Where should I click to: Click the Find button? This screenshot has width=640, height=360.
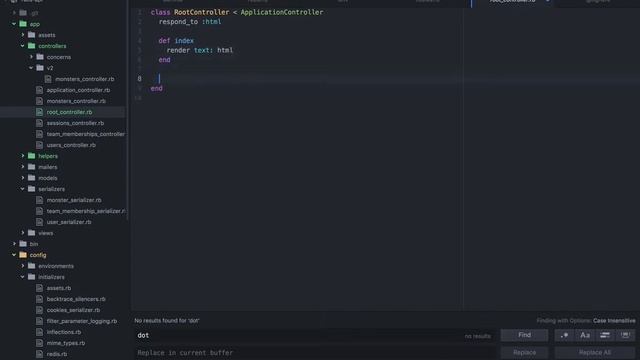point(524,336)
